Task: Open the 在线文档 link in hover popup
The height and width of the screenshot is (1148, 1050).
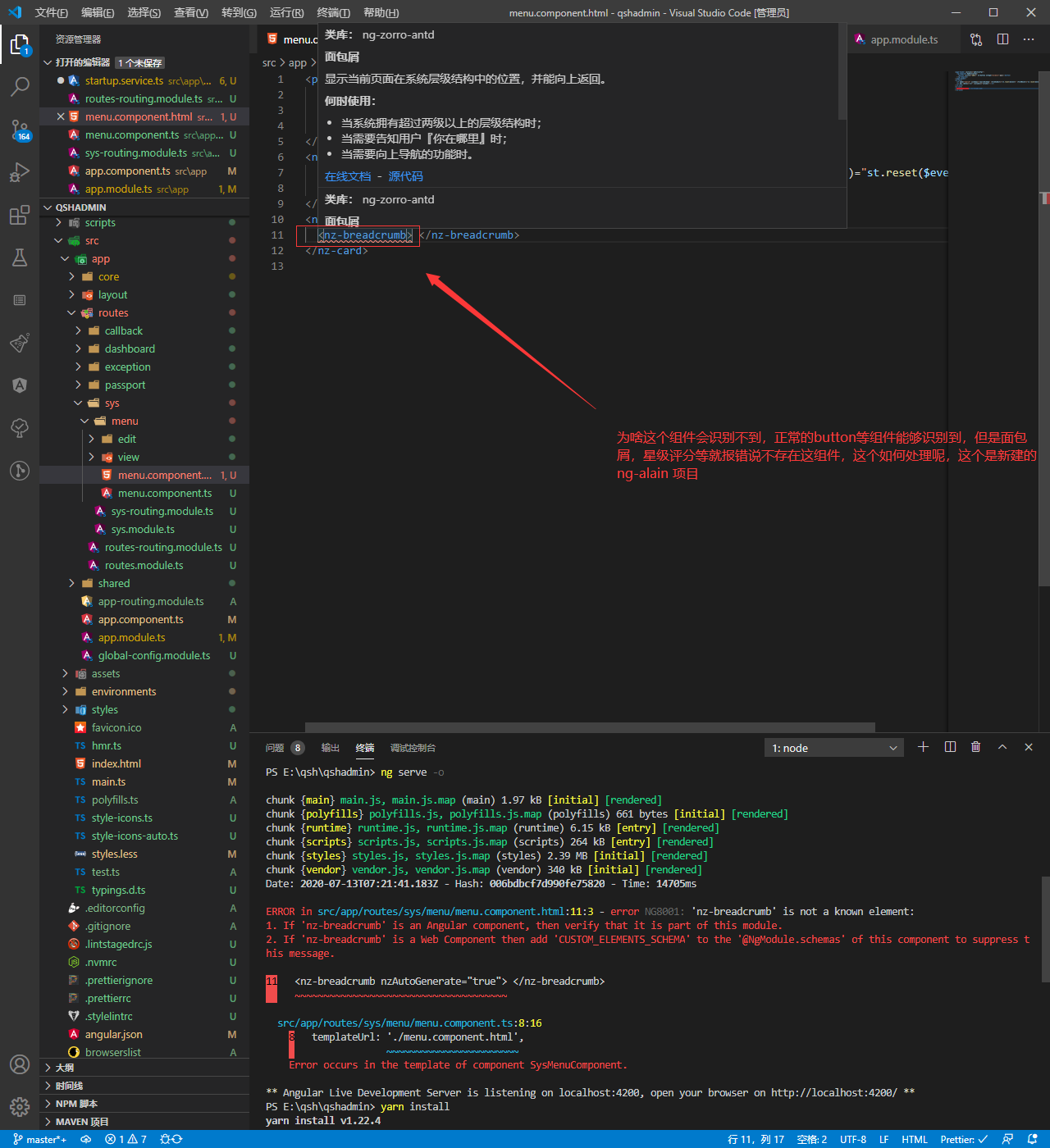Action: 348,176
